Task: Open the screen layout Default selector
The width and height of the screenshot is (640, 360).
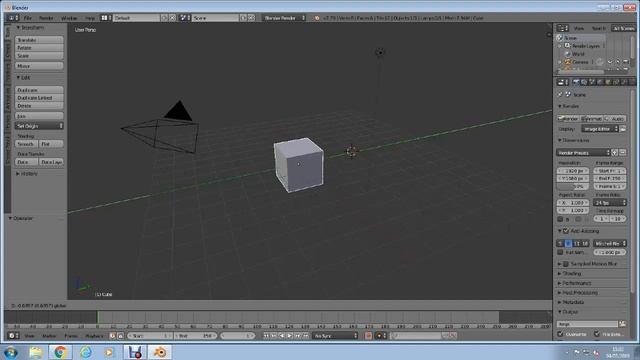Action: coord(137,18)
